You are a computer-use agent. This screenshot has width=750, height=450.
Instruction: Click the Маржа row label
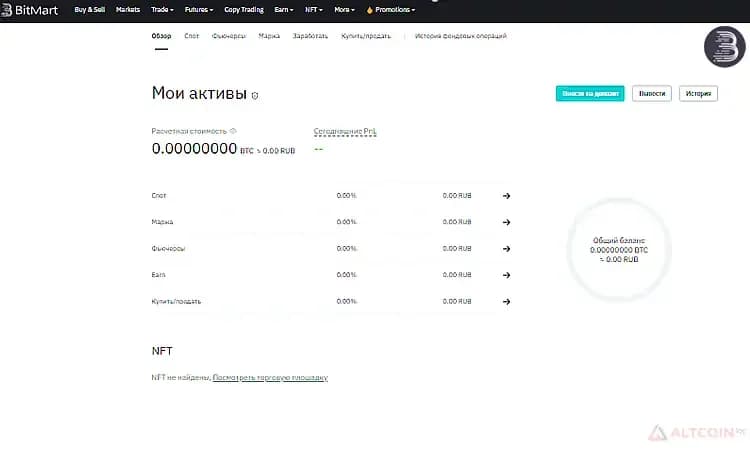[x=162, y=222]
